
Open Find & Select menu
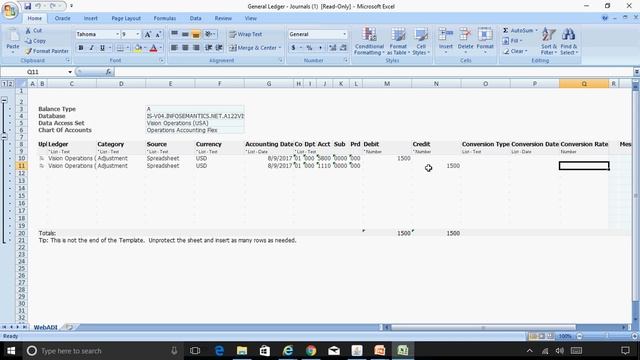(x=569, y=41)
